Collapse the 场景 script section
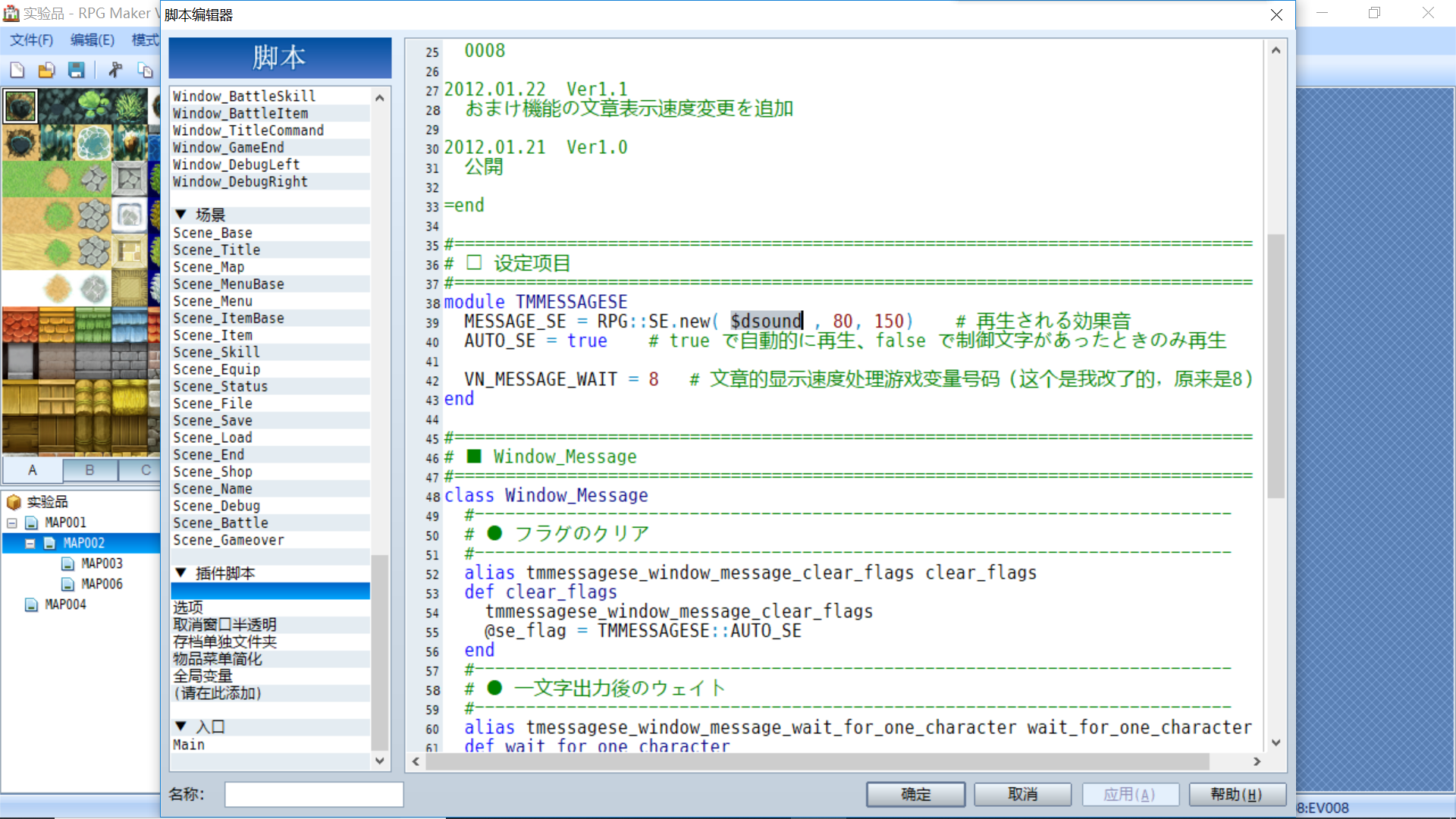 coord(180,215)
